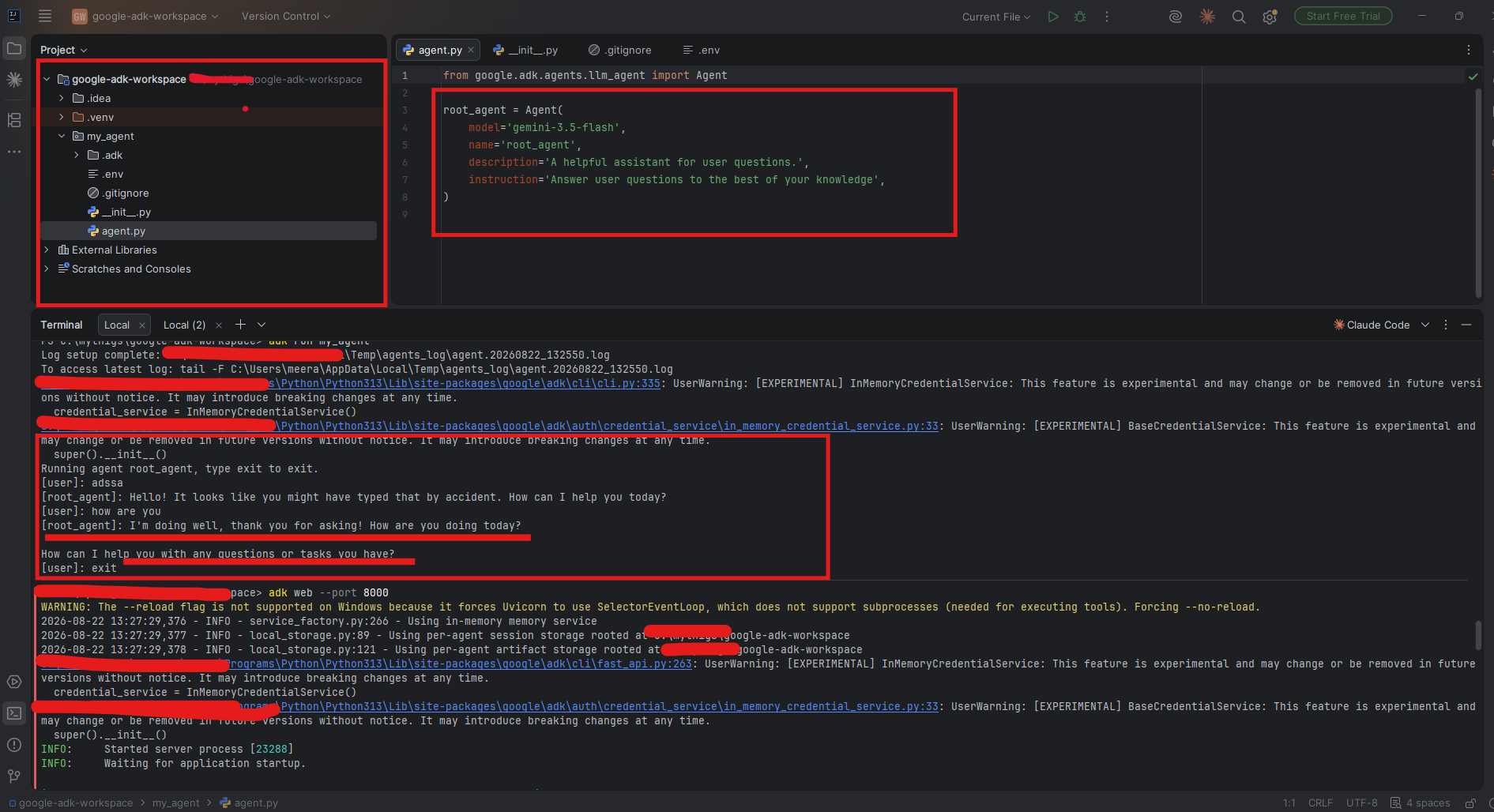Screen dimensions: 1494x812
Task: Run the current file
Action: tap(1053, 17)
